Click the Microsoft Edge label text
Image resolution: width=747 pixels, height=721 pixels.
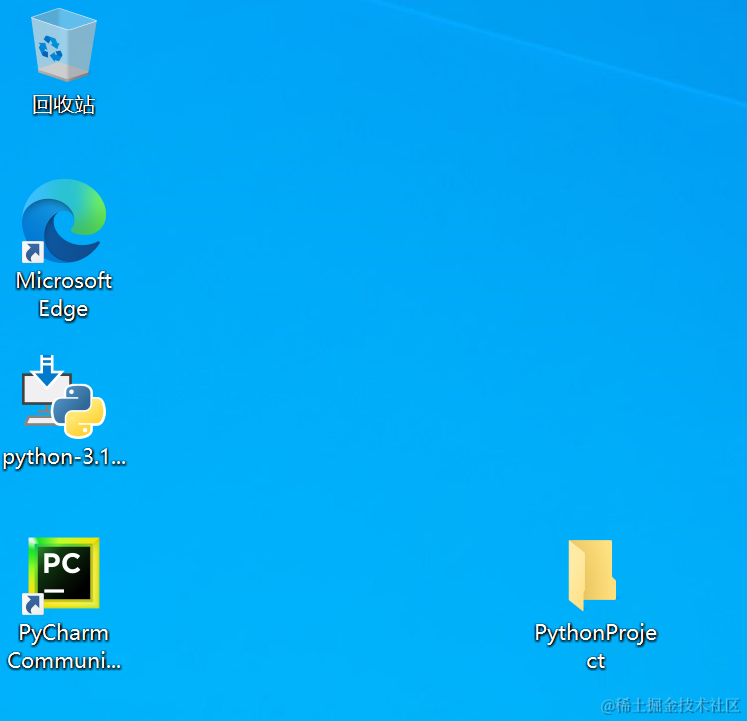pyautogui.click(x=64, y=295)
